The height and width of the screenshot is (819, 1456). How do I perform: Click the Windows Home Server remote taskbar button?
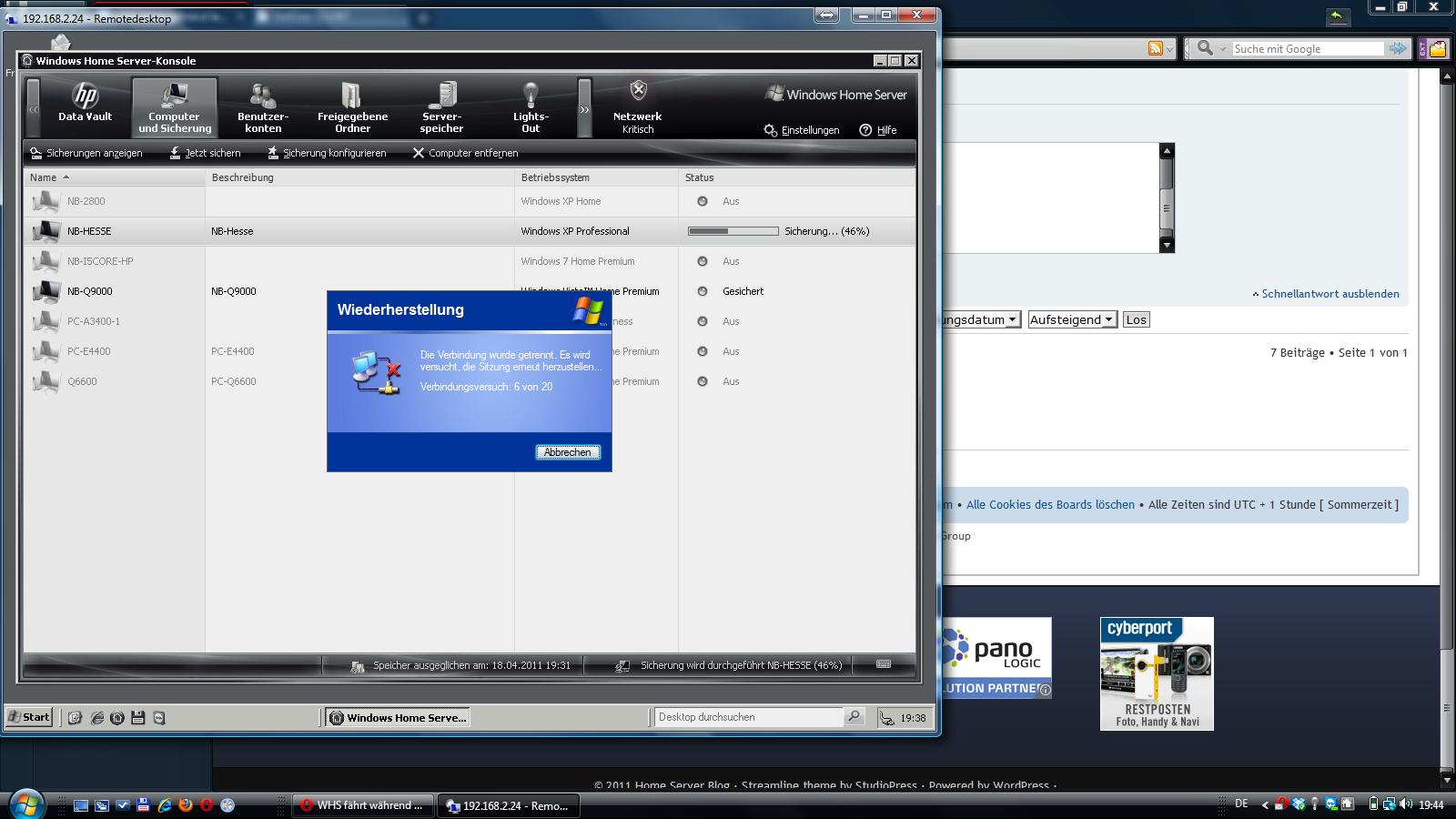(x=399, y=717)
